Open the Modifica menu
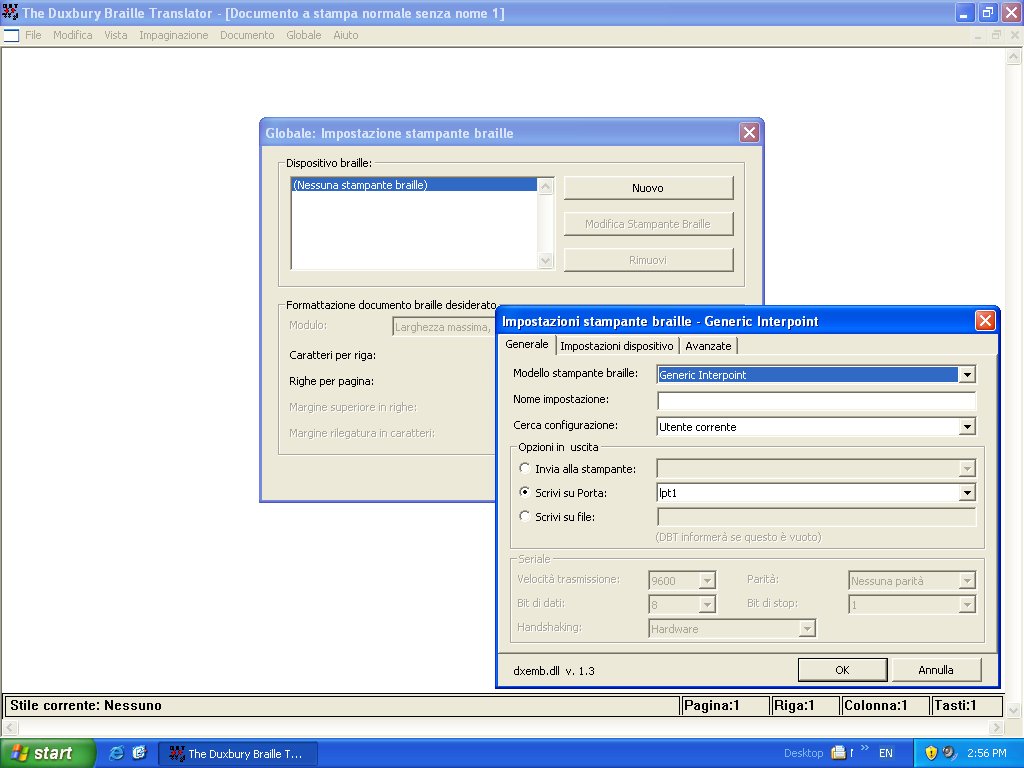This screenshot has width=1024, height=768. [72, 35]
